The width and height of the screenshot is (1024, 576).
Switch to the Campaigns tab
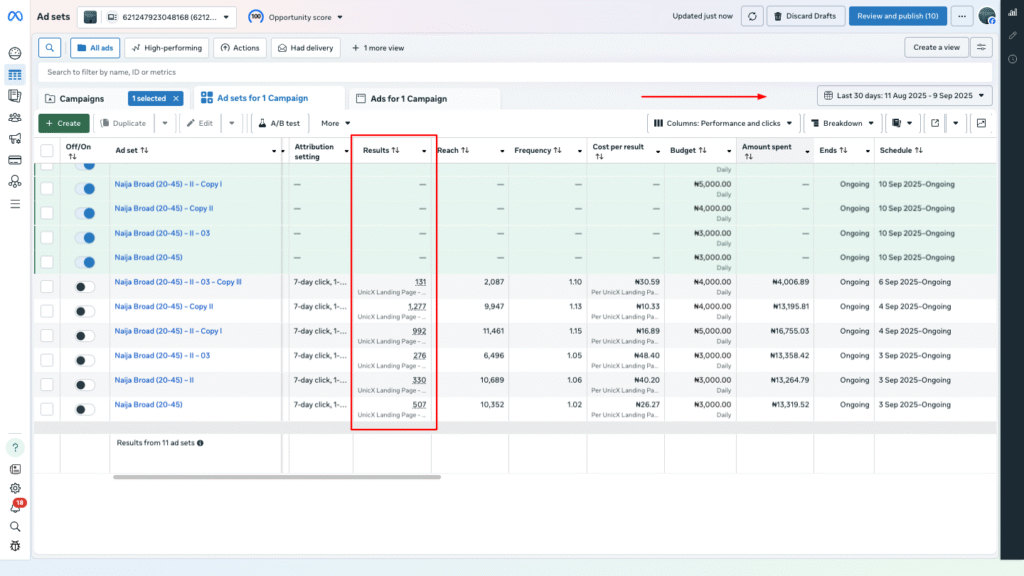coord(80,99)
